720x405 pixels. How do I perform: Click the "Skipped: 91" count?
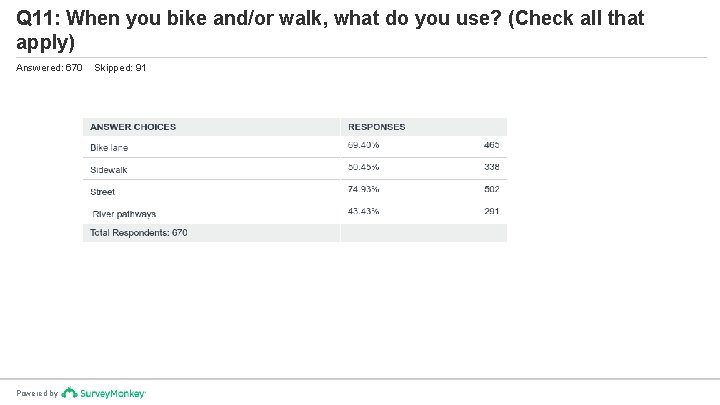pyautogui.click(x=119, y=67)
